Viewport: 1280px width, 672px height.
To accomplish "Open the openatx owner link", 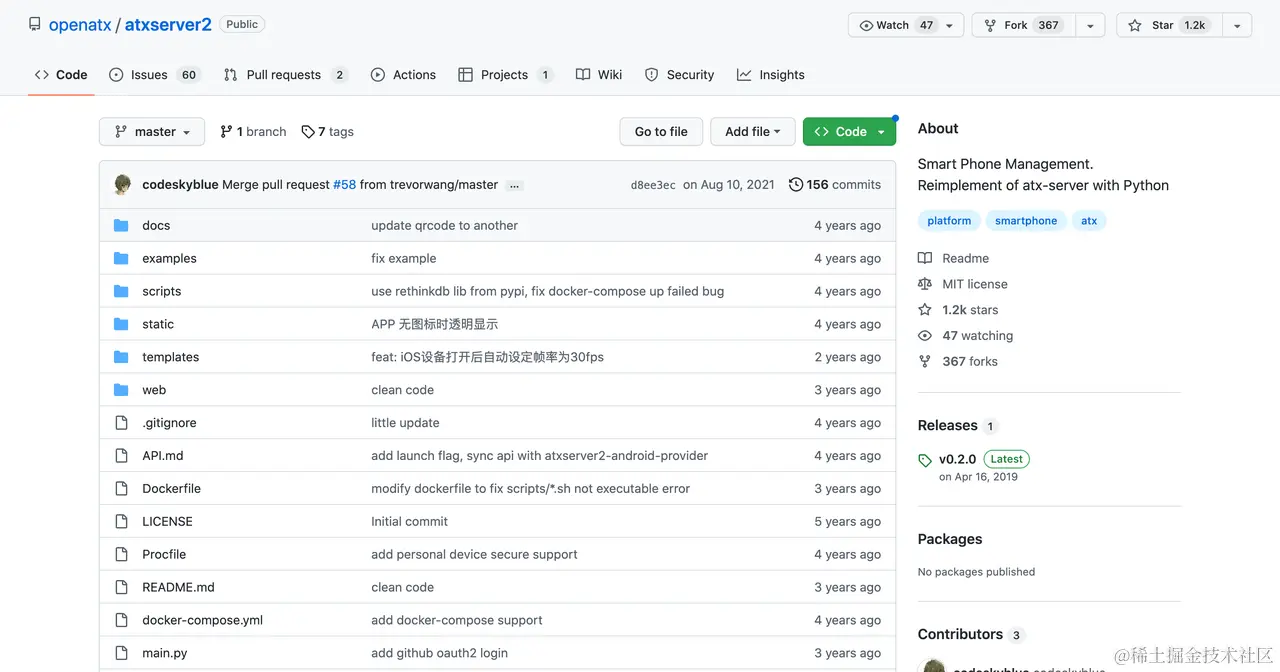I will click(x=80, y=25).
